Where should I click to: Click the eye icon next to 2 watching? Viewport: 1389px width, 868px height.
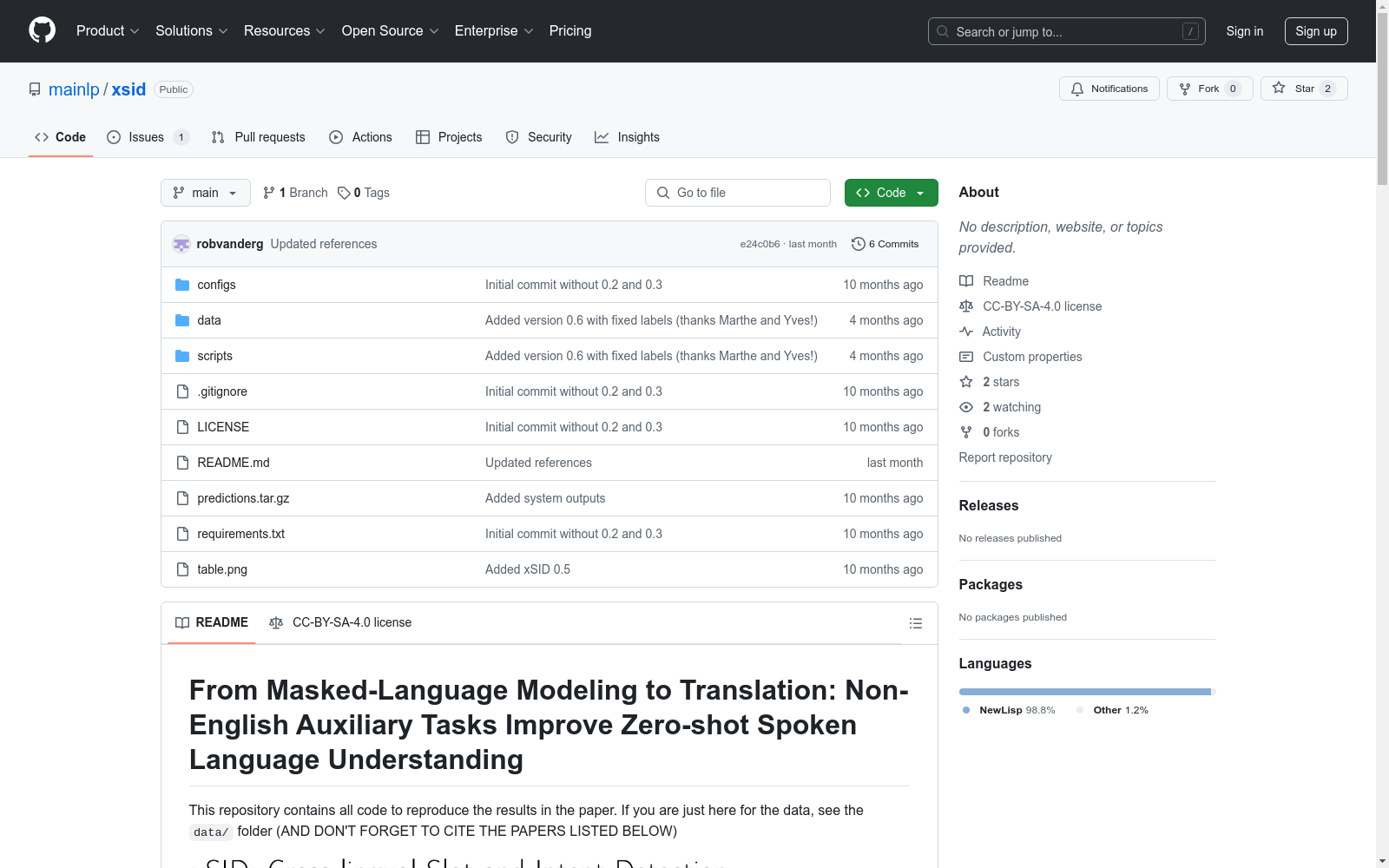pos(966,407)
